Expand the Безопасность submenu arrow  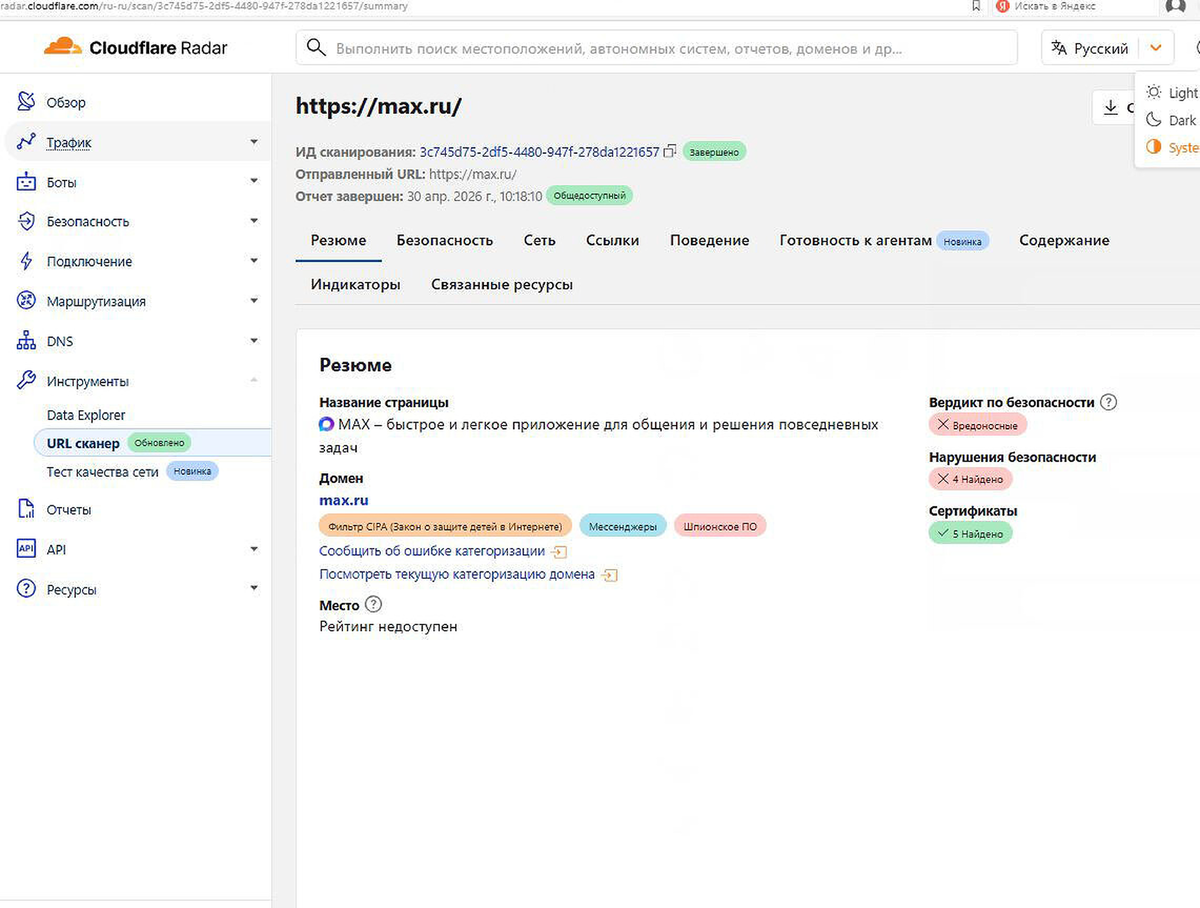coord(254,221)
